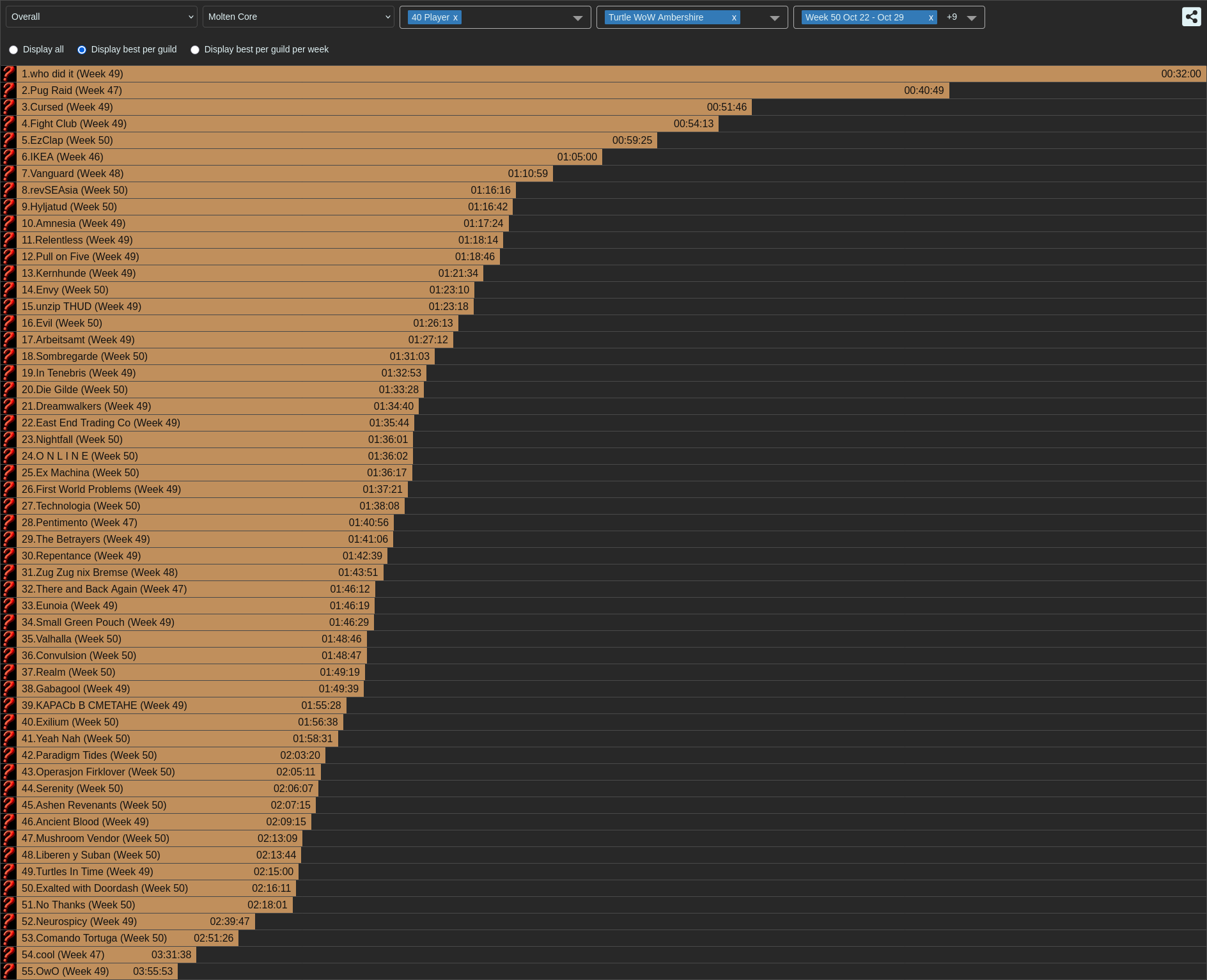Click the 00:40:49 clear time

[924, 90]
